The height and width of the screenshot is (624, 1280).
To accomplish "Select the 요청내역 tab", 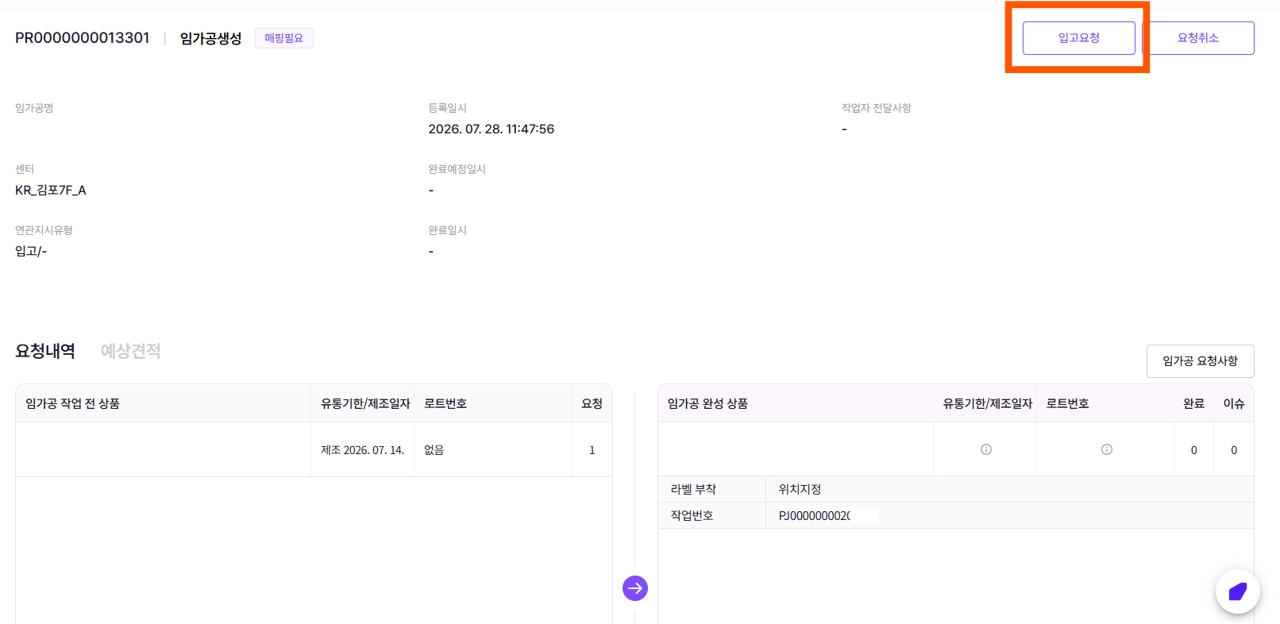I will 45,351.
